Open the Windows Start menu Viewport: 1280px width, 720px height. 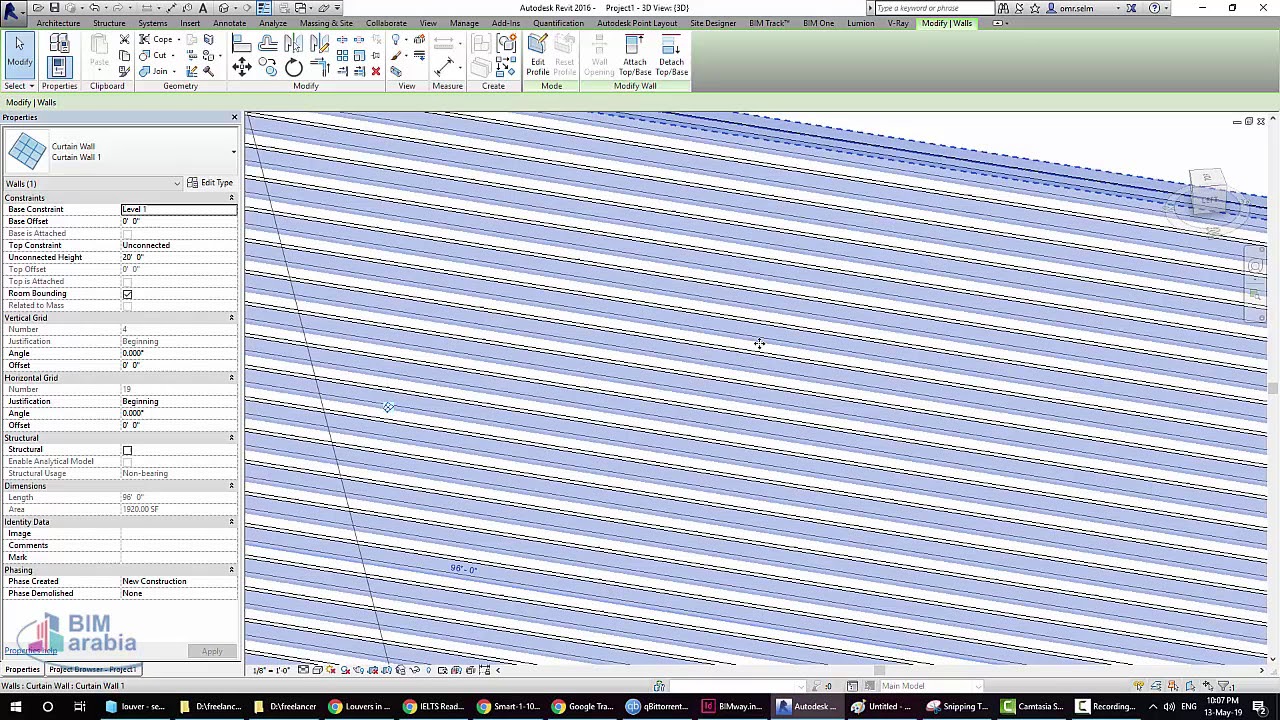tap(15, 707)
